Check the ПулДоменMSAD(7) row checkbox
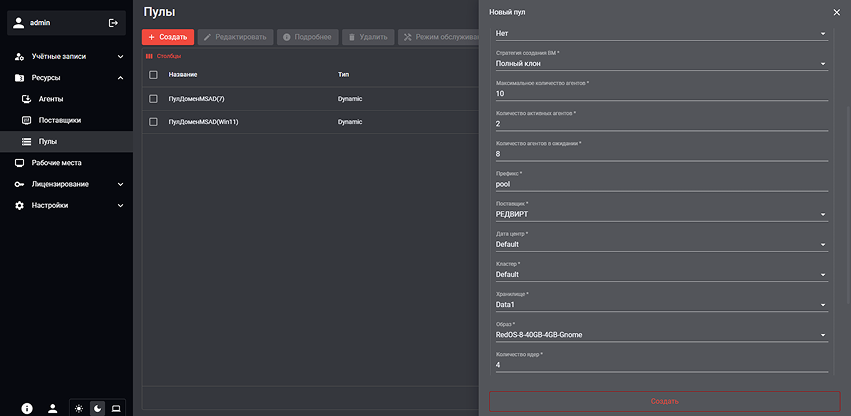The image size is (851, 416). click(x=153, y=99)
